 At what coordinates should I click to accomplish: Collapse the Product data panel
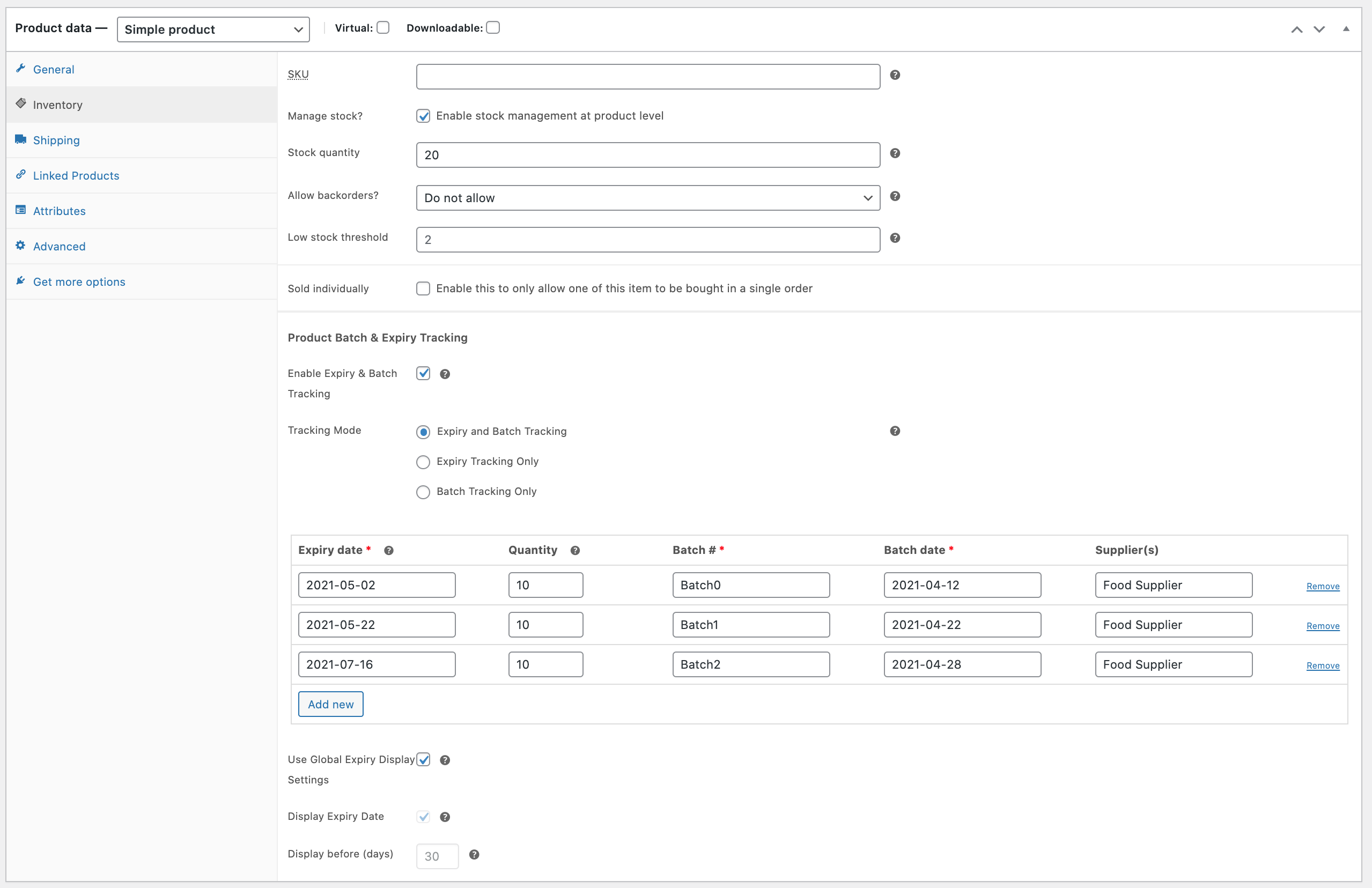click(1346, 28)
